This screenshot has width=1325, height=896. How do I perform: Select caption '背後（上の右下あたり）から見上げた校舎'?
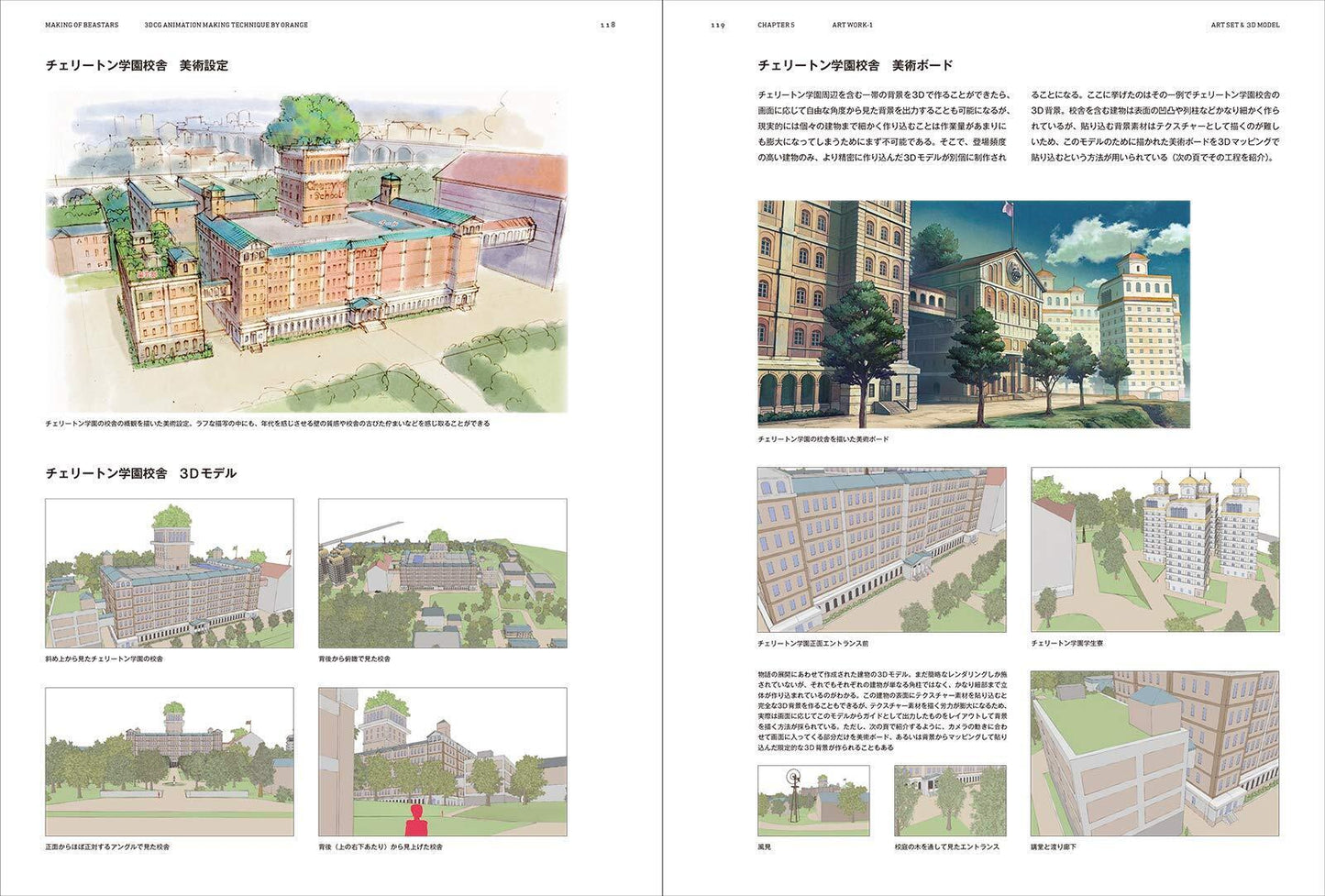(381, 846)
